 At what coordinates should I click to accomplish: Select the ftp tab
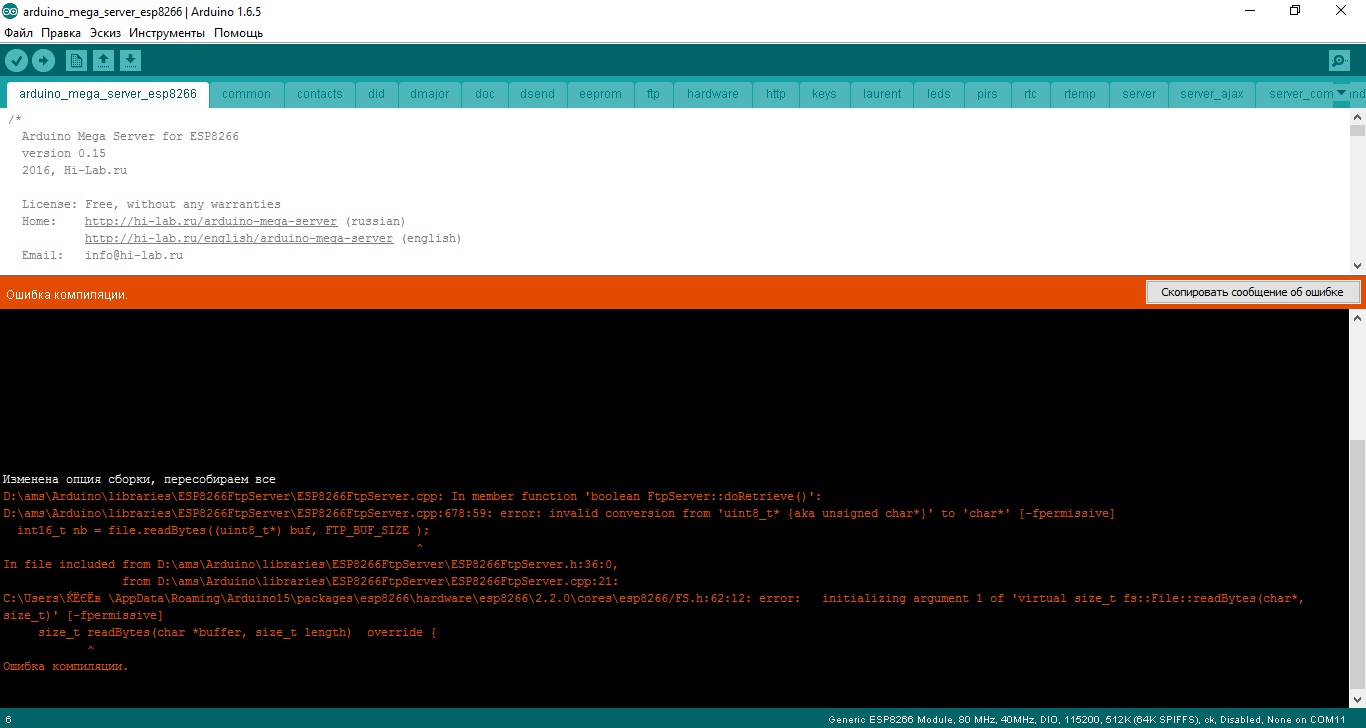point(653,94)
